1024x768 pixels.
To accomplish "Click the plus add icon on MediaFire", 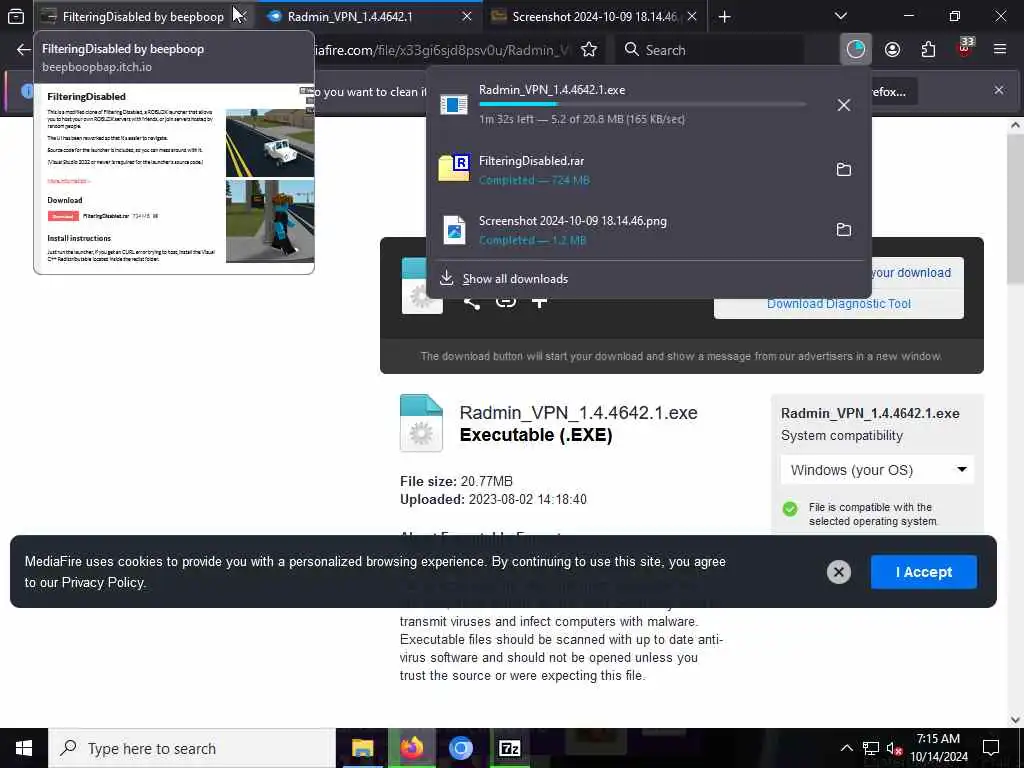I will [539, 302].
